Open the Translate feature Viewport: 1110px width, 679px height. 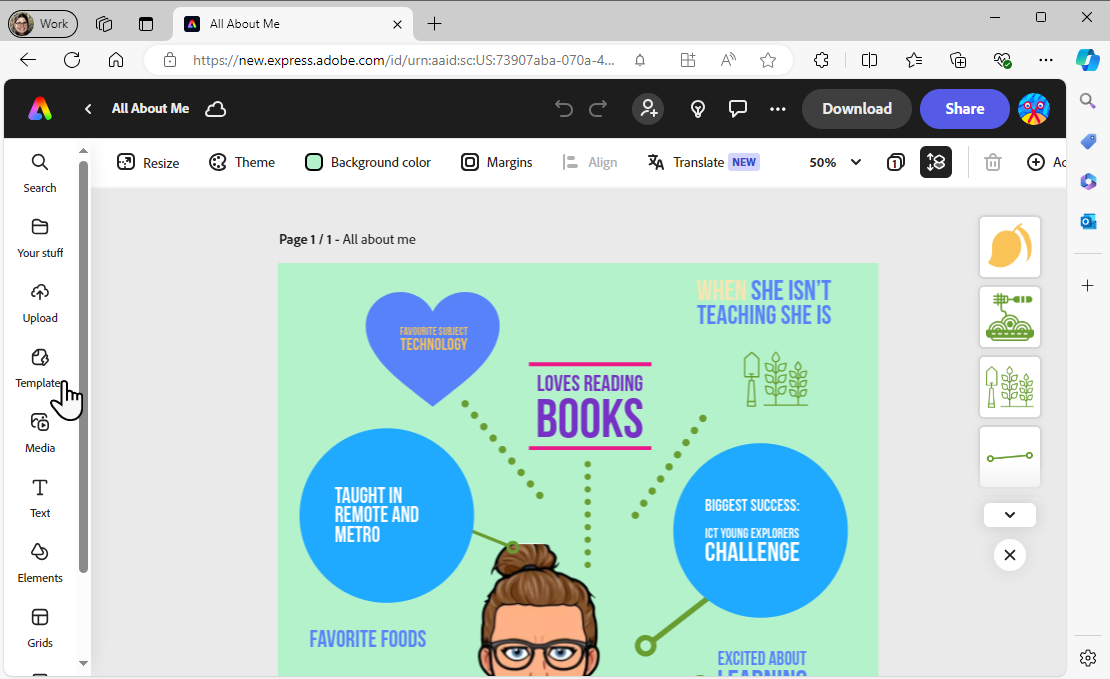pos(703,162)
